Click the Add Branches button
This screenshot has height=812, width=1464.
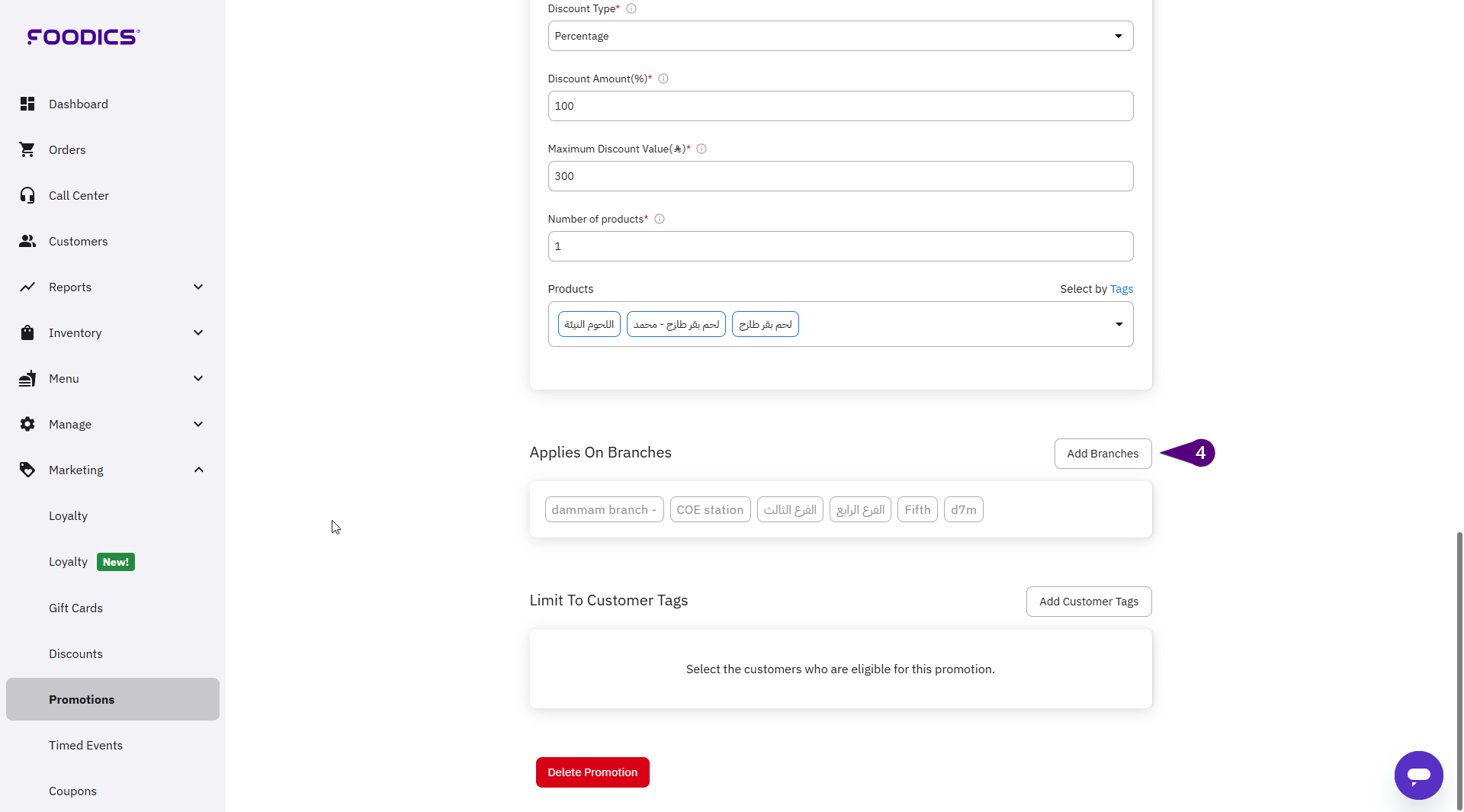point(1103,454)
